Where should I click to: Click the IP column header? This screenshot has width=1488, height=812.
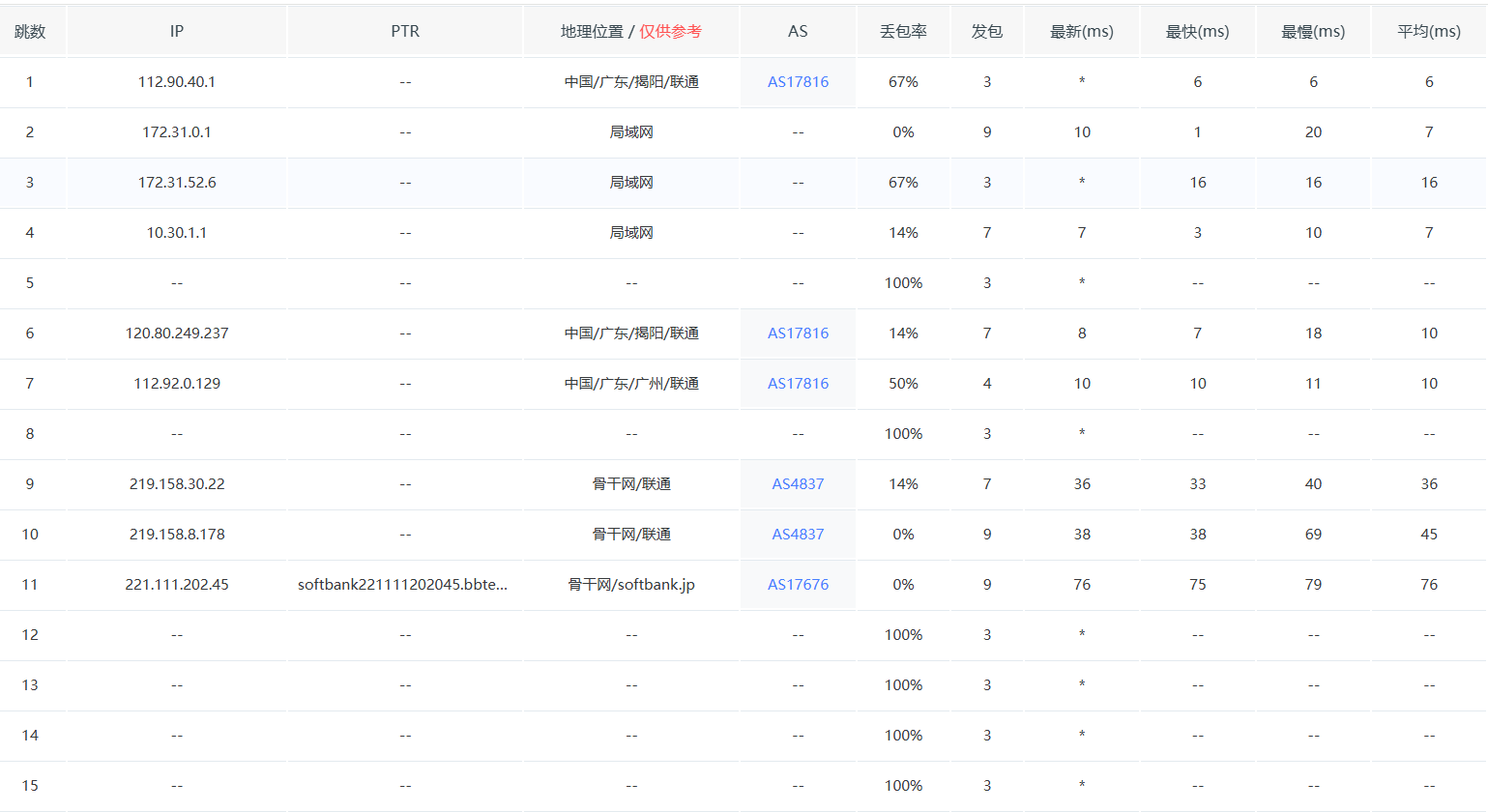177,32
